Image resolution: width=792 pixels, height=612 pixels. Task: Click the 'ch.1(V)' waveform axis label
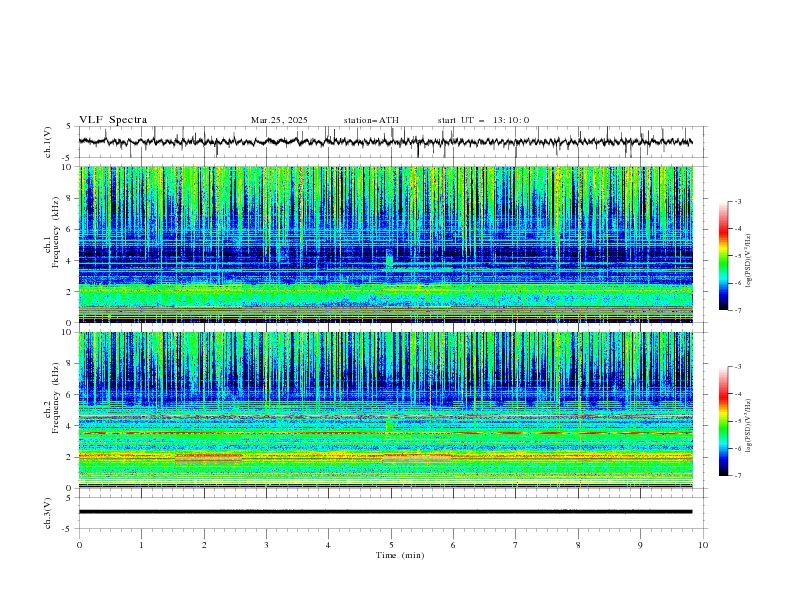[48, 142]
